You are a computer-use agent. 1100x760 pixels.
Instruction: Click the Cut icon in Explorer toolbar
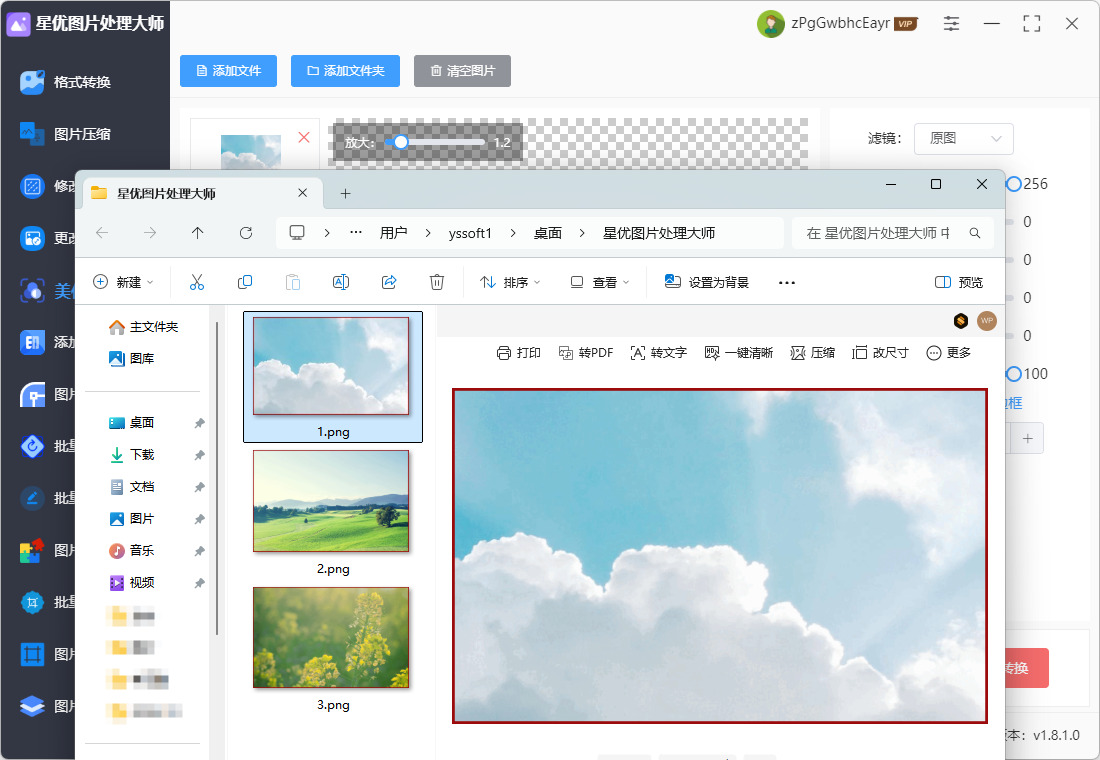click(196, 282)
